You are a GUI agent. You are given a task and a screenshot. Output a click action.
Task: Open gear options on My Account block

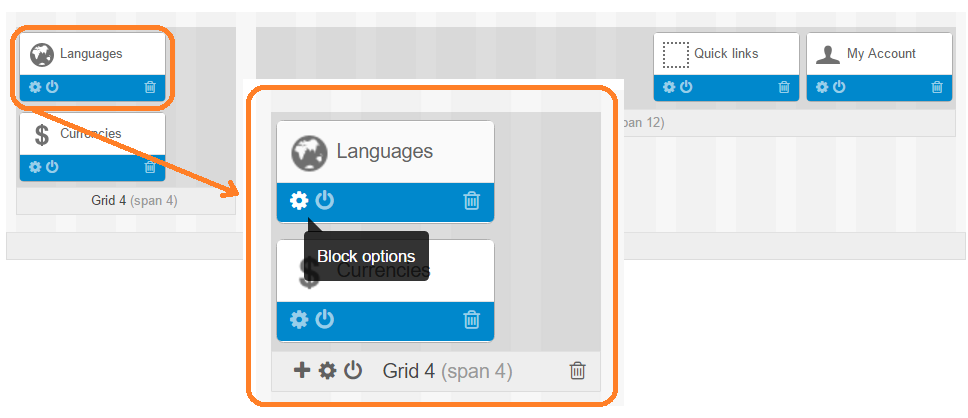click(822, 87)
